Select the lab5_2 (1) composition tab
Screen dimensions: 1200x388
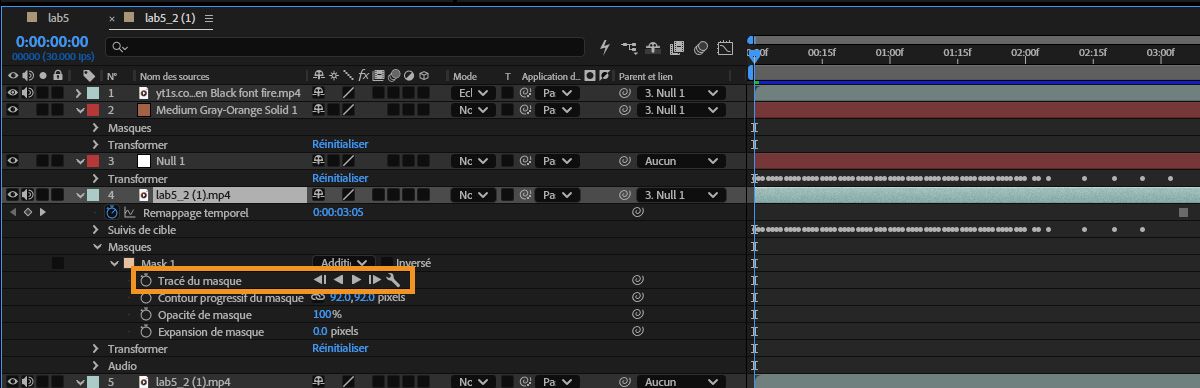point(171,18)
